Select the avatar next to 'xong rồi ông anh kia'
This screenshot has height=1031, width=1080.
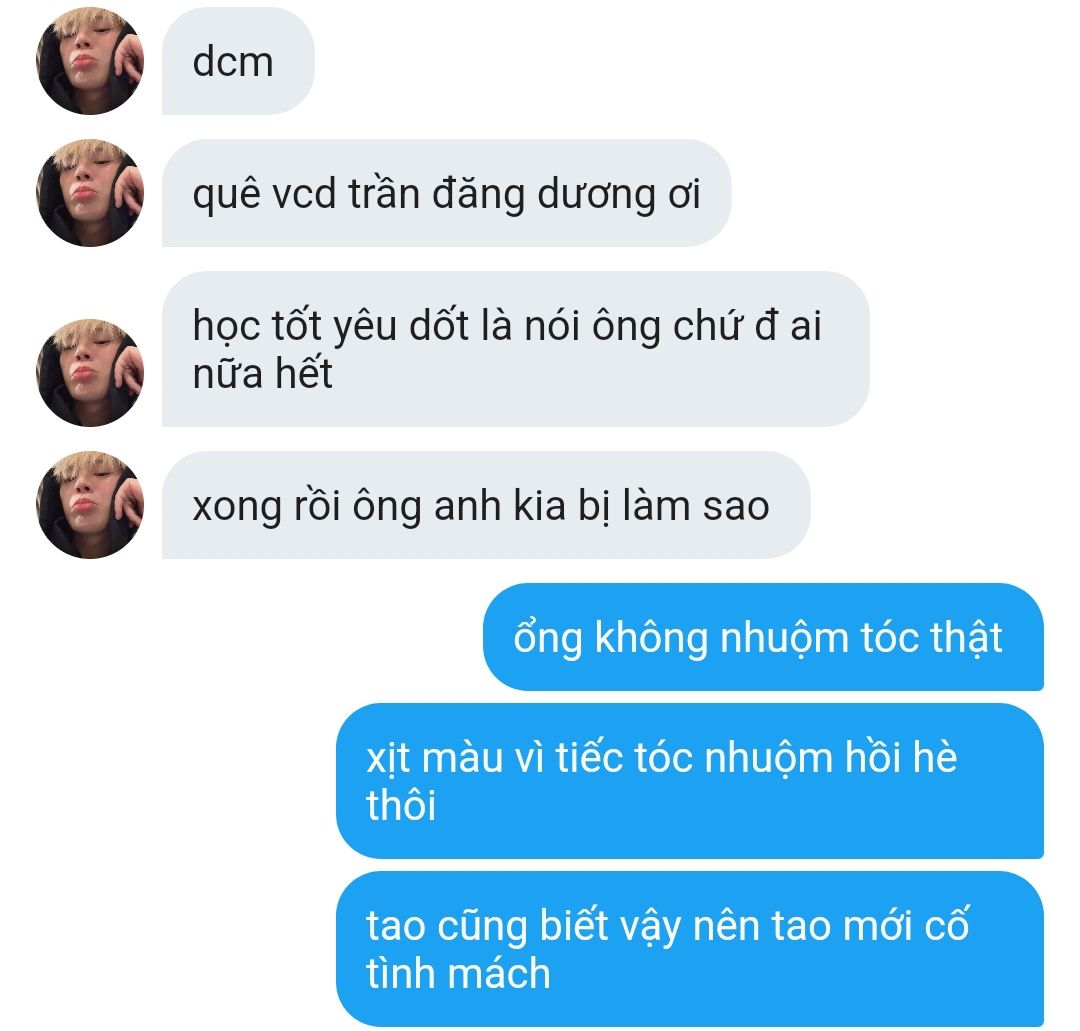(x=90, y=505)
